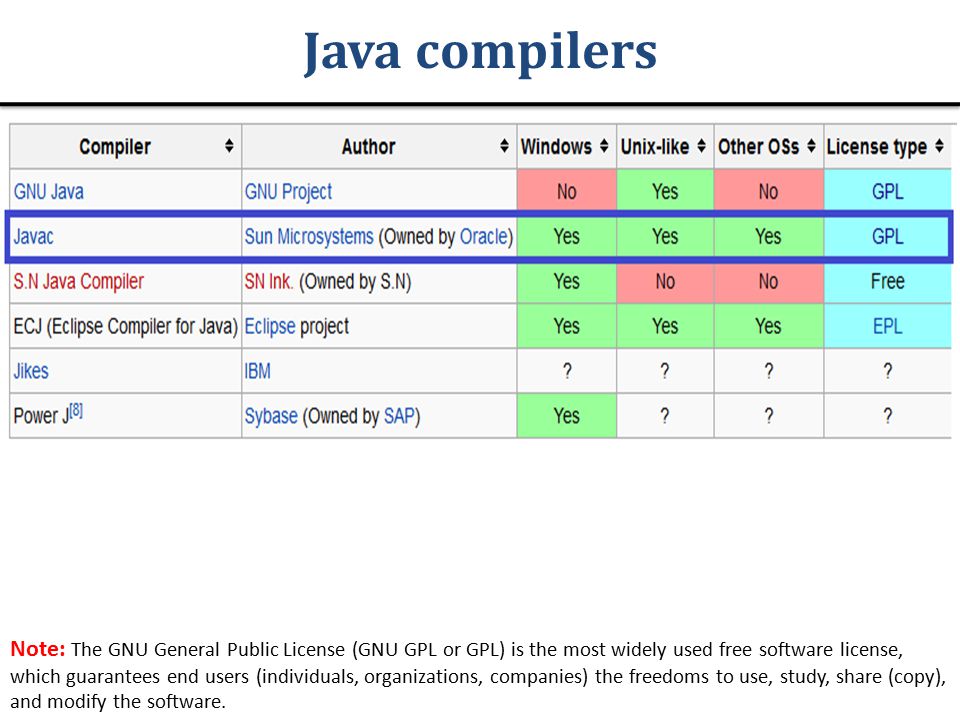This screenshot has width=960, height=720.
Task: Sort by Windows column sort arrows
Action: [604, 146]
